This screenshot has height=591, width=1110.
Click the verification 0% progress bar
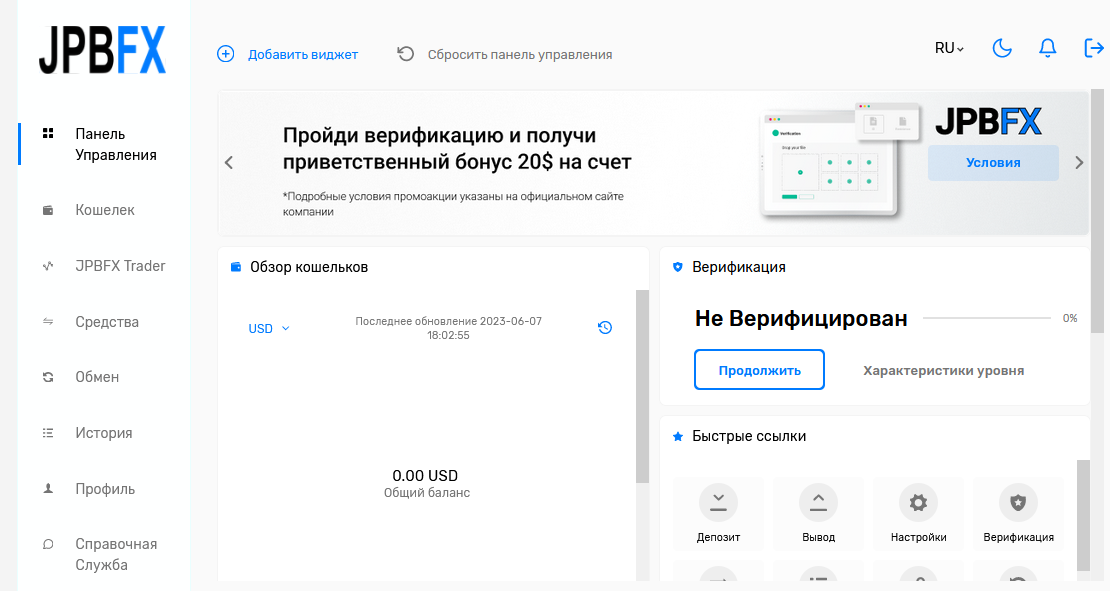click(x=986, y=319)
